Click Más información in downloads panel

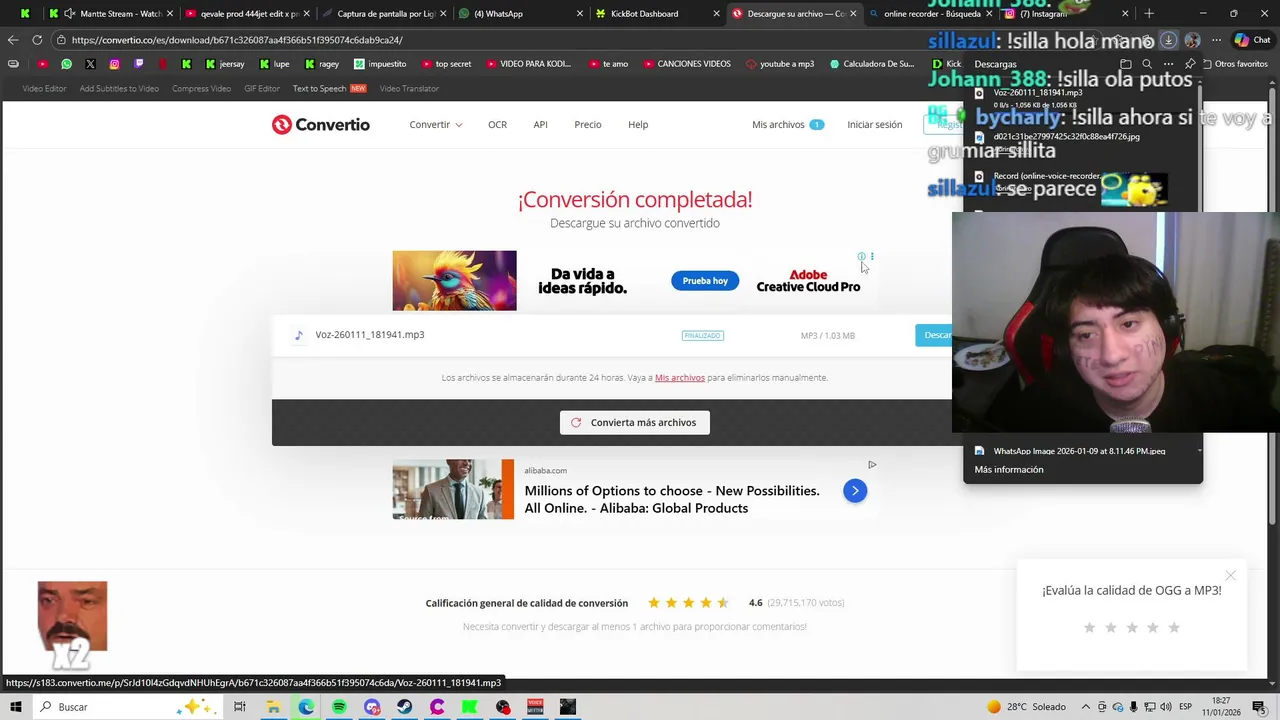coord(1008,469)
